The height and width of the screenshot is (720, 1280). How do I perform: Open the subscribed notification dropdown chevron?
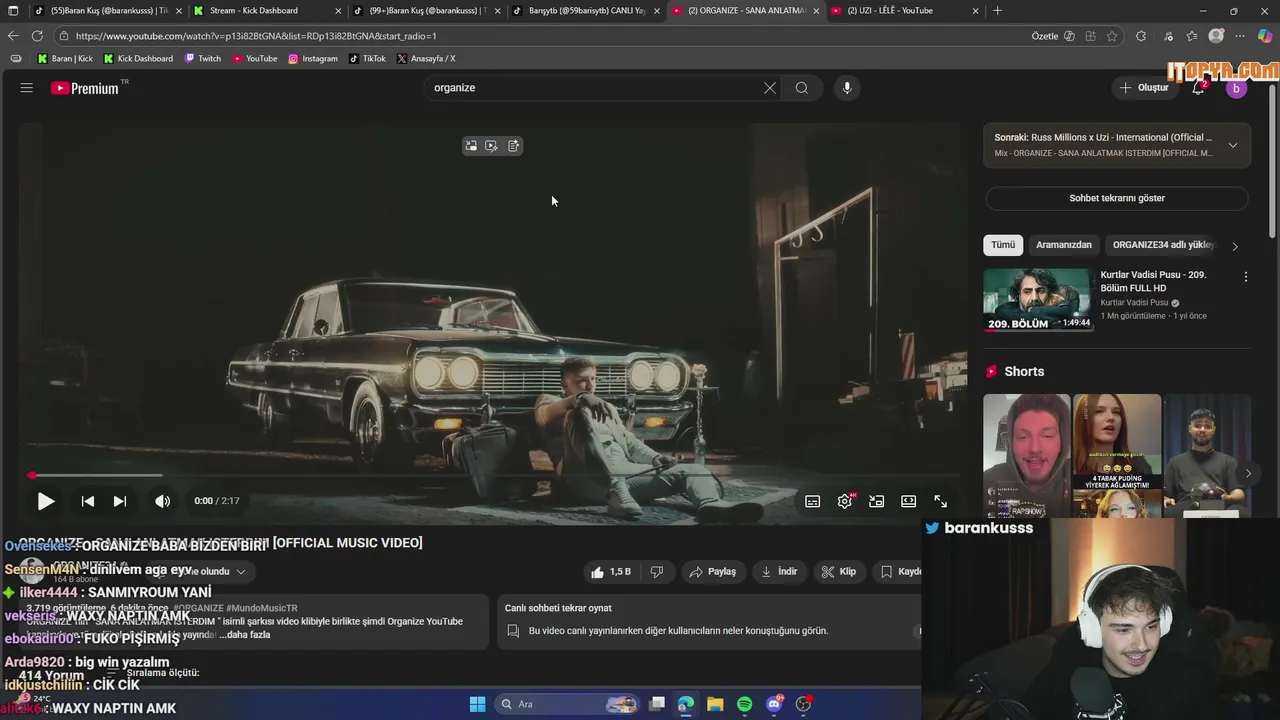pos(240,572)
